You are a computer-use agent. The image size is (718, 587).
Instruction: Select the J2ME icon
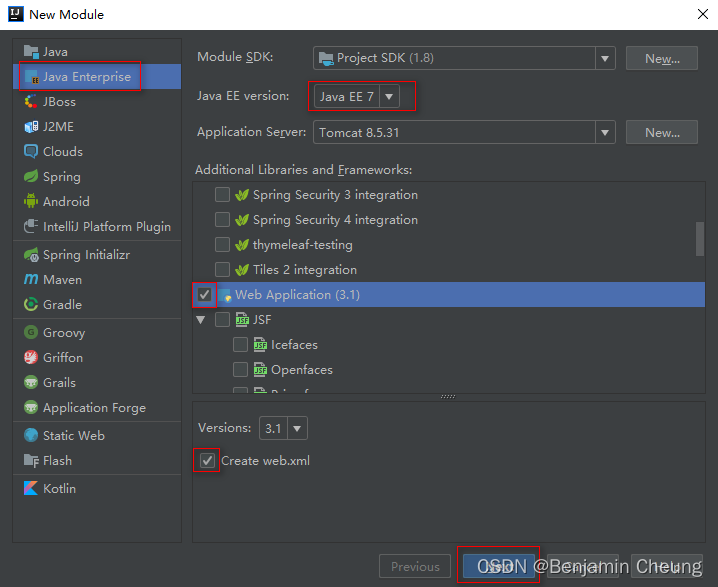[x=31, y=127]
